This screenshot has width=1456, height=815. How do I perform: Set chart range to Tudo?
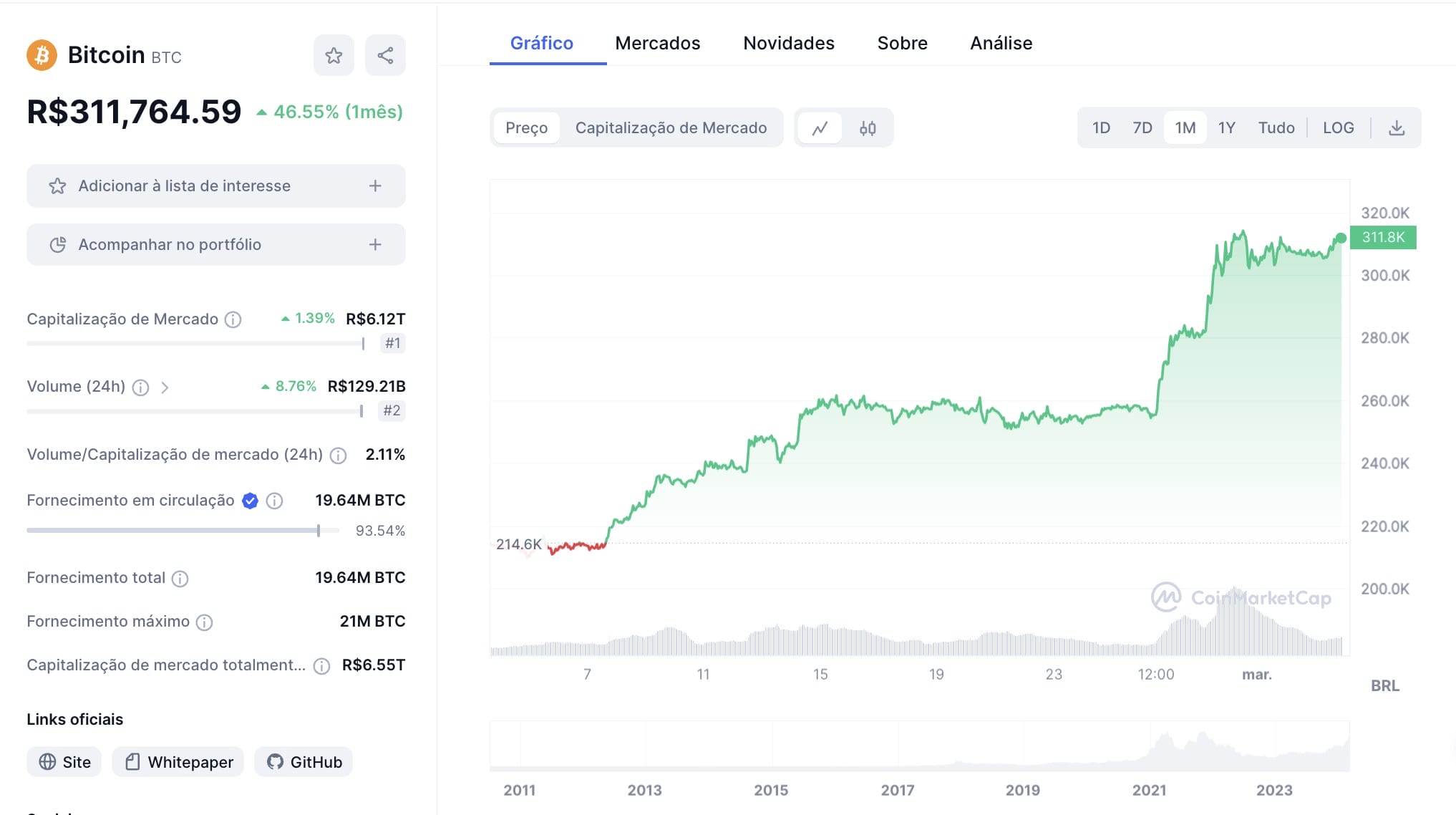[1276, 127]
